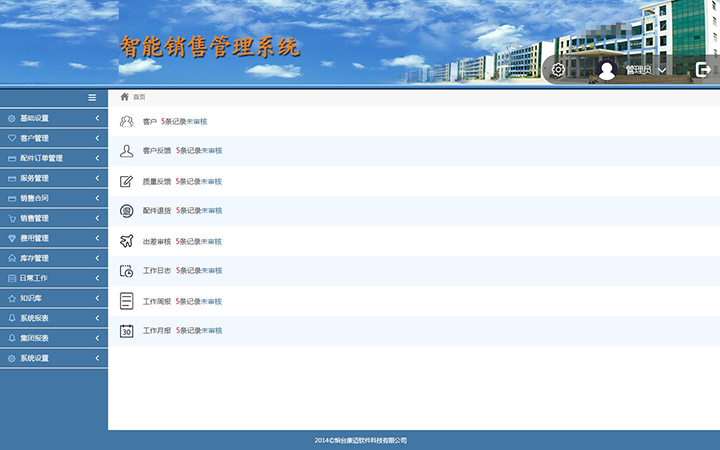Viewport: 720px width, 450px height.
Task: Click the 质量反馈 edit pencil icon
Action: pyautogui.click(x=126, y=181)
